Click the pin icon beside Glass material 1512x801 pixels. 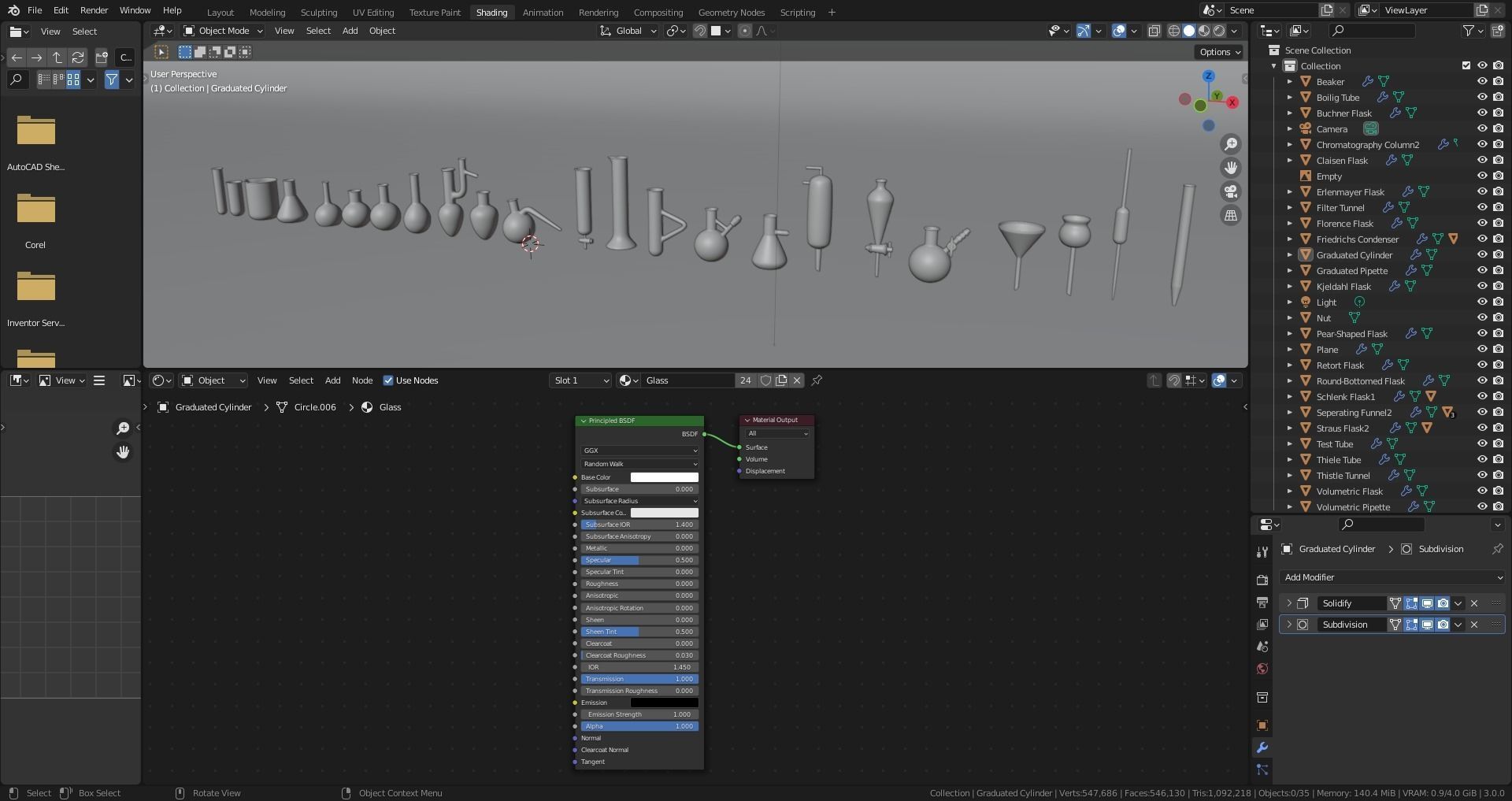pyautogui.click(x=817, y=380)
